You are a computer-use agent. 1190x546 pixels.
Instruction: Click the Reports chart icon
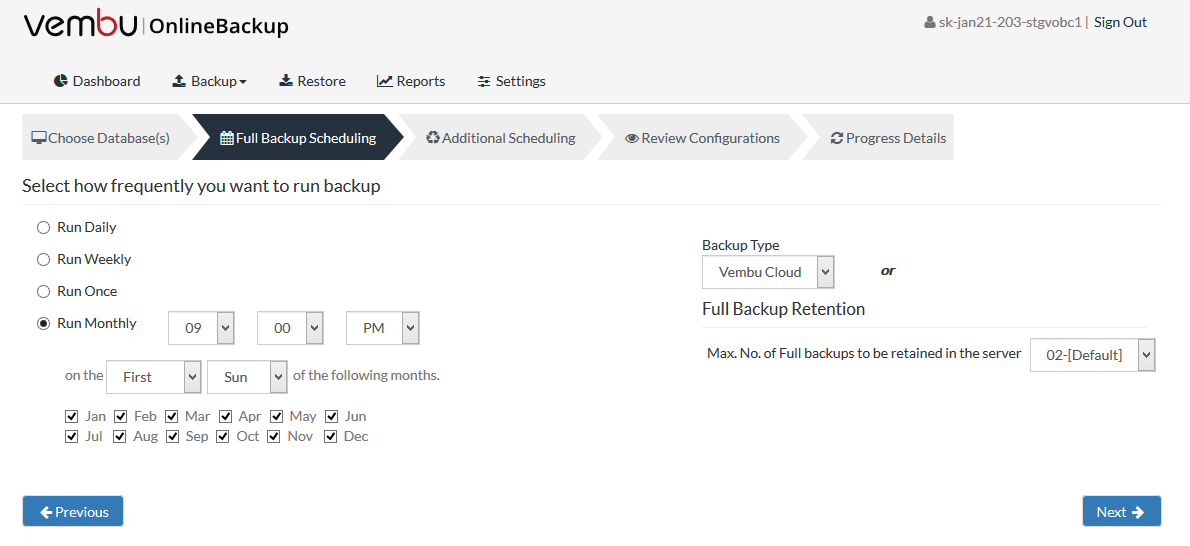click(384, 81)
